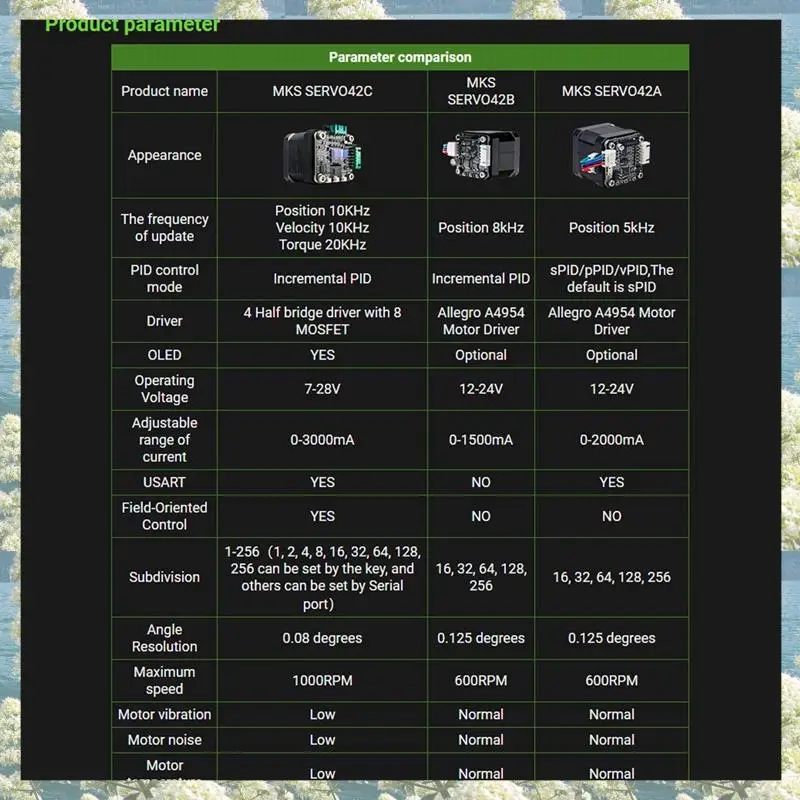
Task: Click '4 Half bridge driver with 8 MOSFET'
Action: (322, 321)
